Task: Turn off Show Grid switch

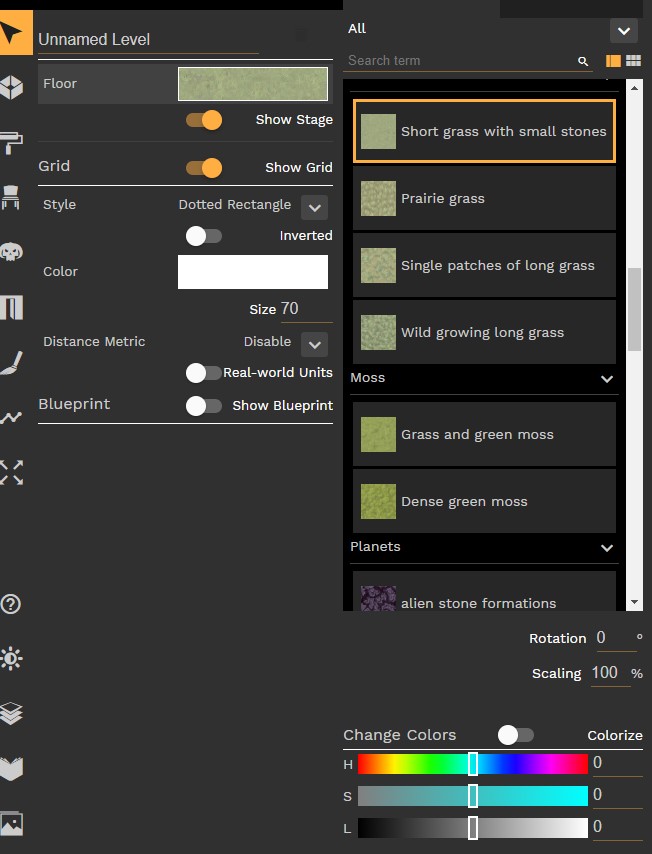Action: [204, 167]
